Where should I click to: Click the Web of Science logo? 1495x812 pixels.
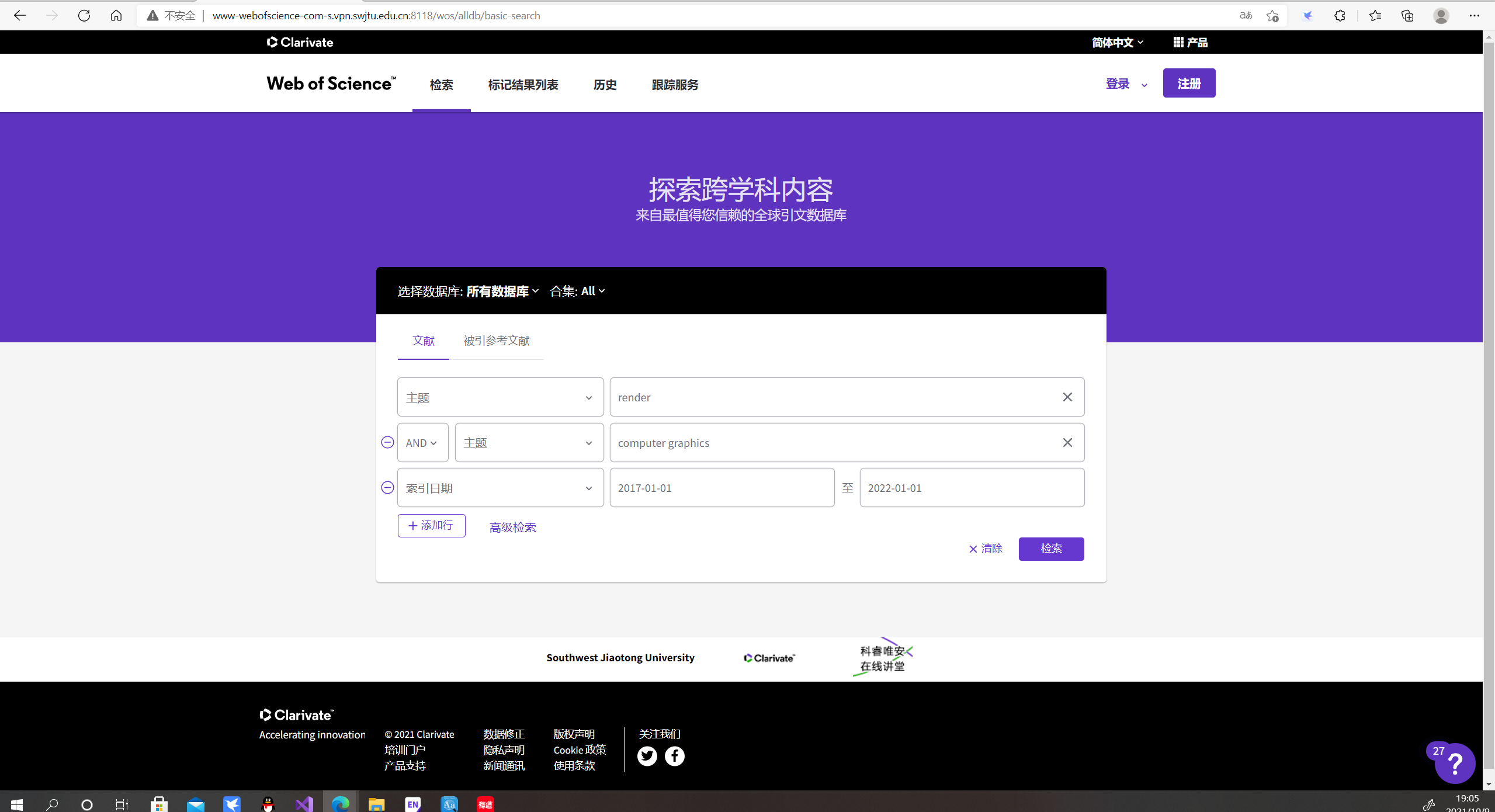(331, 84)
